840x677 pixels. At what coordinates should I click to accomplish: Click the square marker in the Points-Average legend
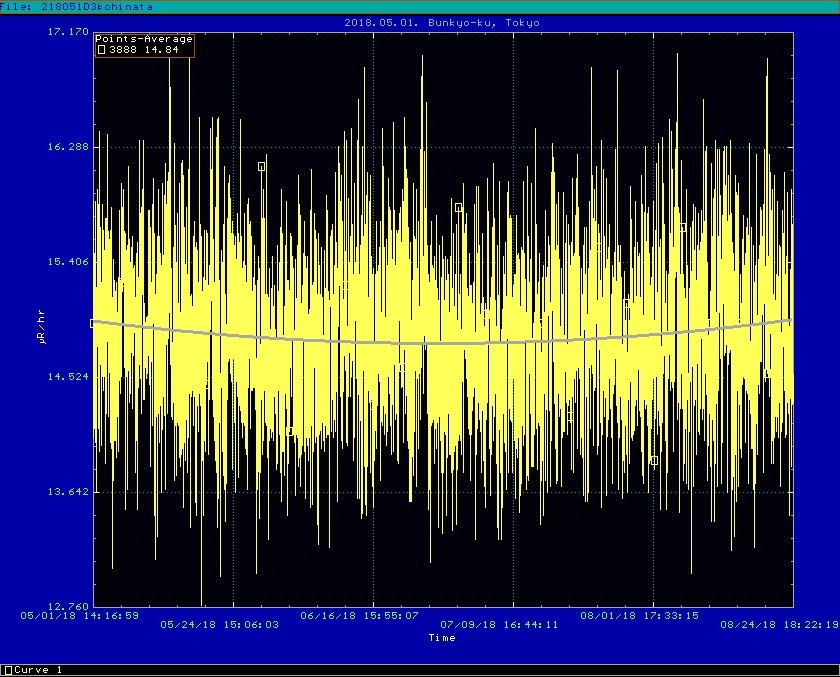tap(101, 49)
